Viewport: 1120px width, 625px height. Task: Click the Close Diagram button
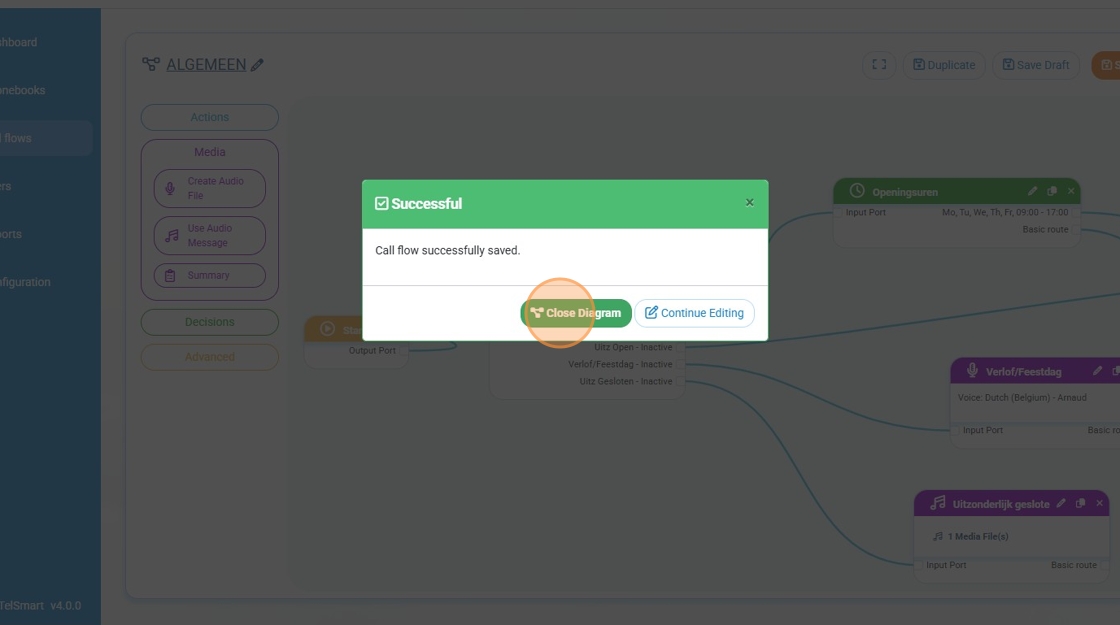coord(576,313)
